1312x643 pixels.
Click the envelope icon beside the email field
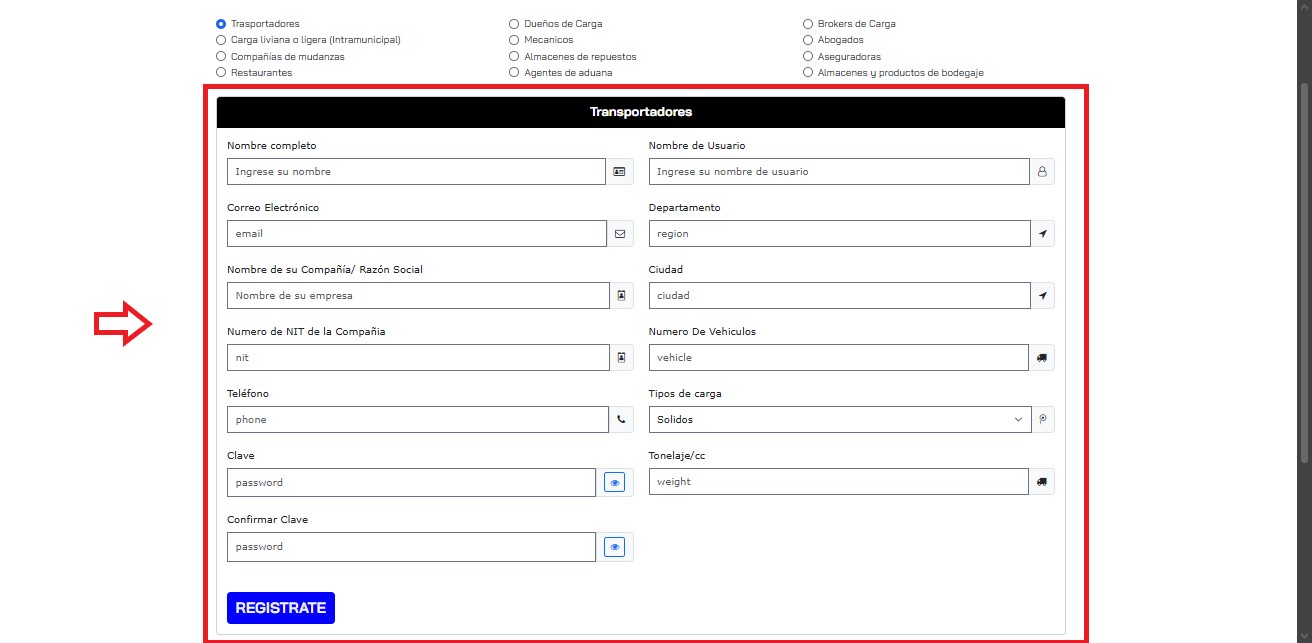click(x=620, y=233)
